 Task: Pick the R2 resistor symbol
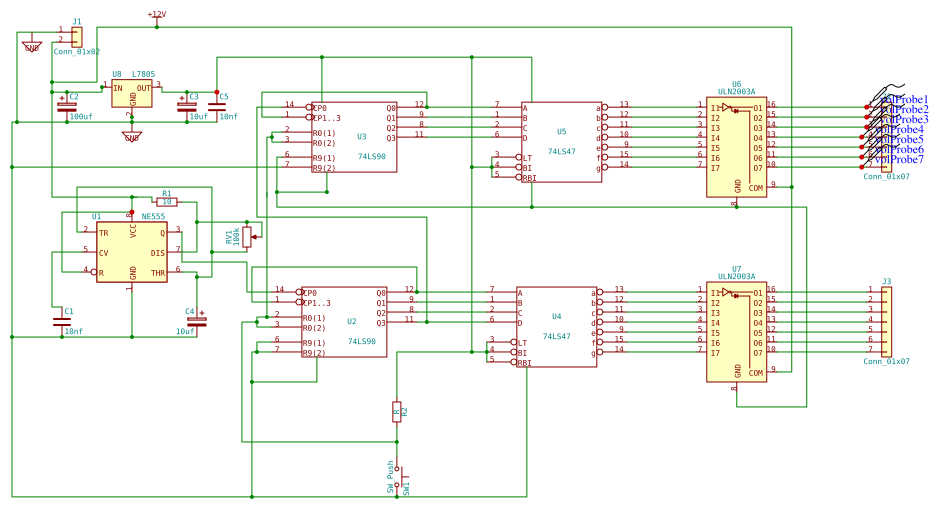396,412
